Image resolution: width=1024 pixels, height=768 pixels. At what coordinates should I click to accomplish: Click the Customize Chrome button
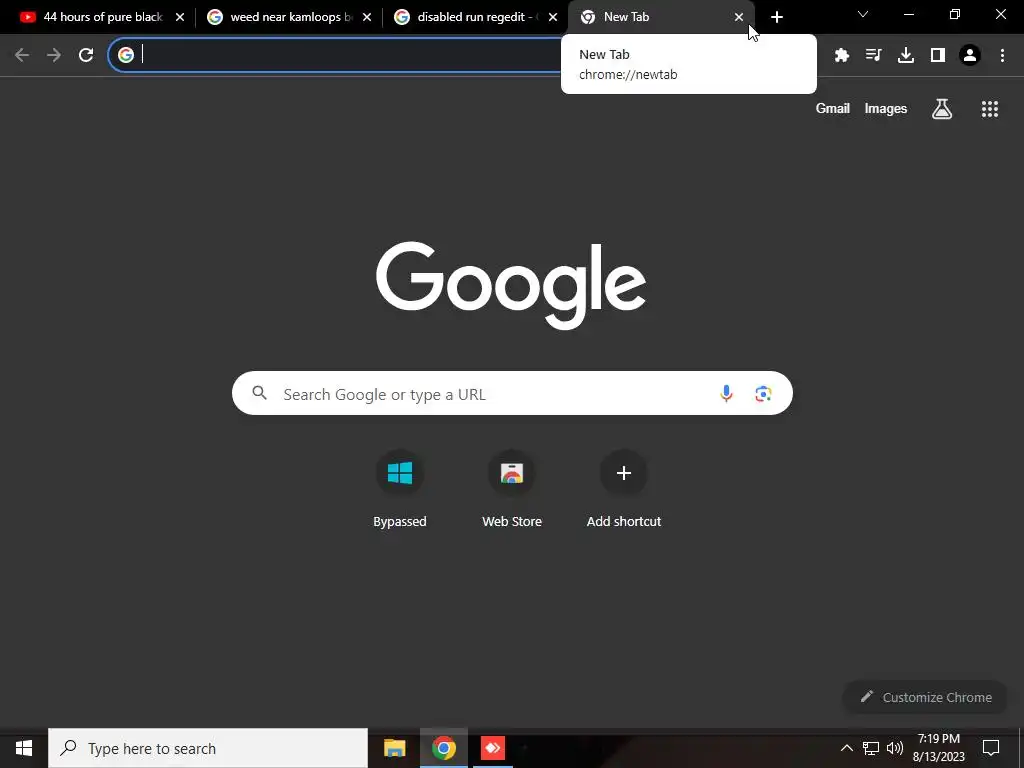[x=925, y=697]
